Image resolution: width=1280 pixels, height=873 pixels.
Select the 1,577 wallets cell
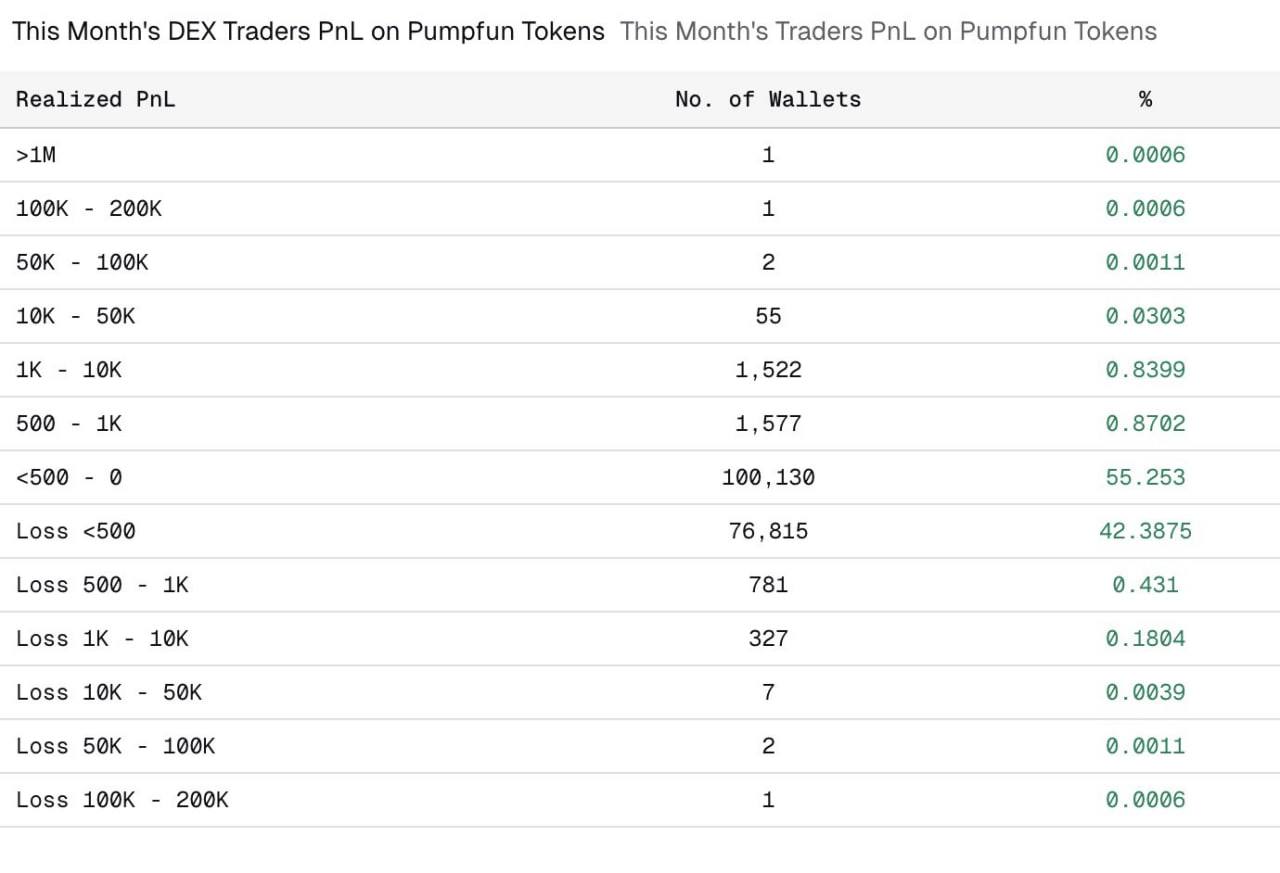coord(768,424)
